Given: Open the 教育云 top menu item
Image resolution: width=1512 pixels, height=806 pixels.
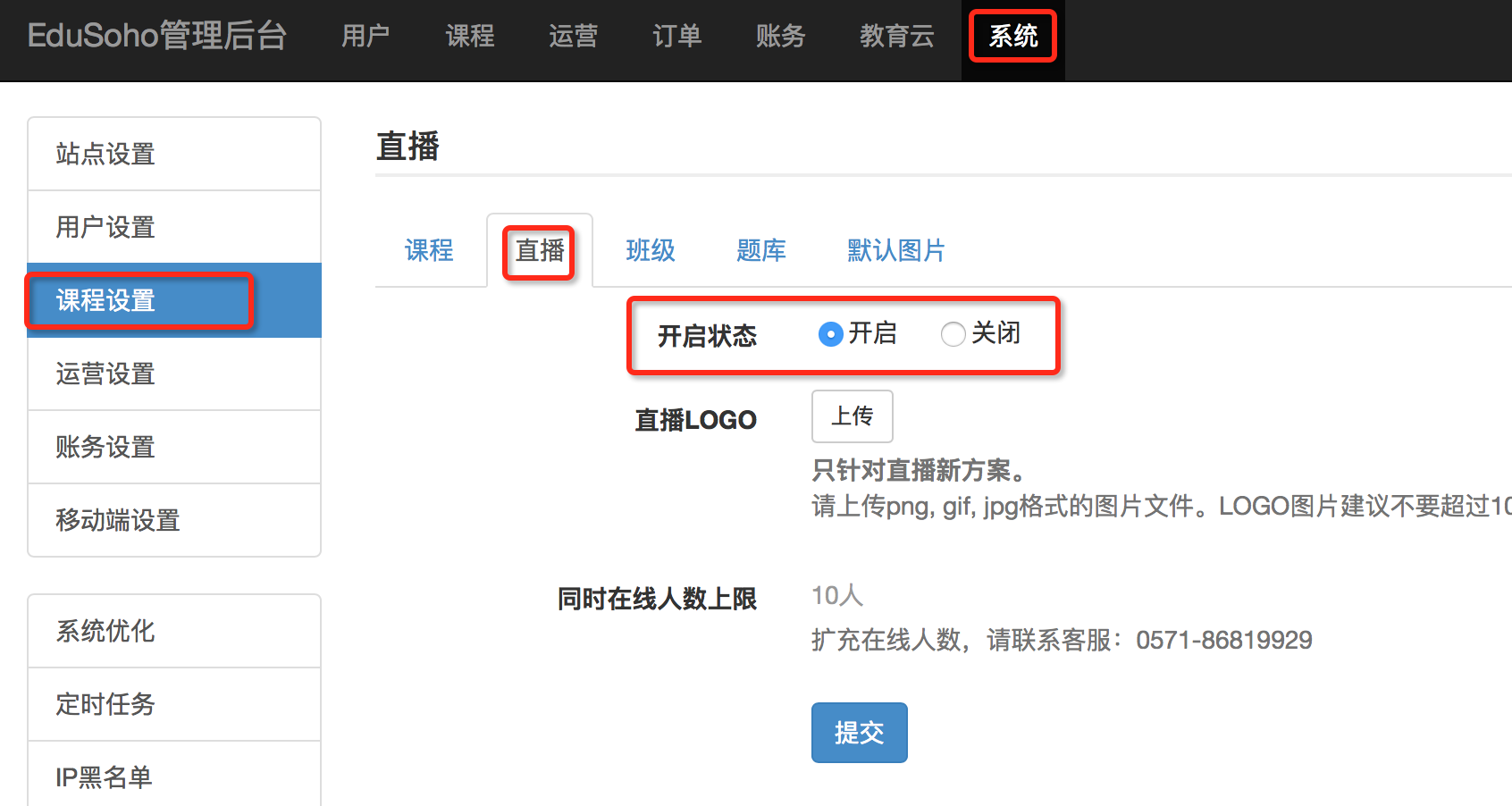Looking at the screenshot, I should coord(896,37).
